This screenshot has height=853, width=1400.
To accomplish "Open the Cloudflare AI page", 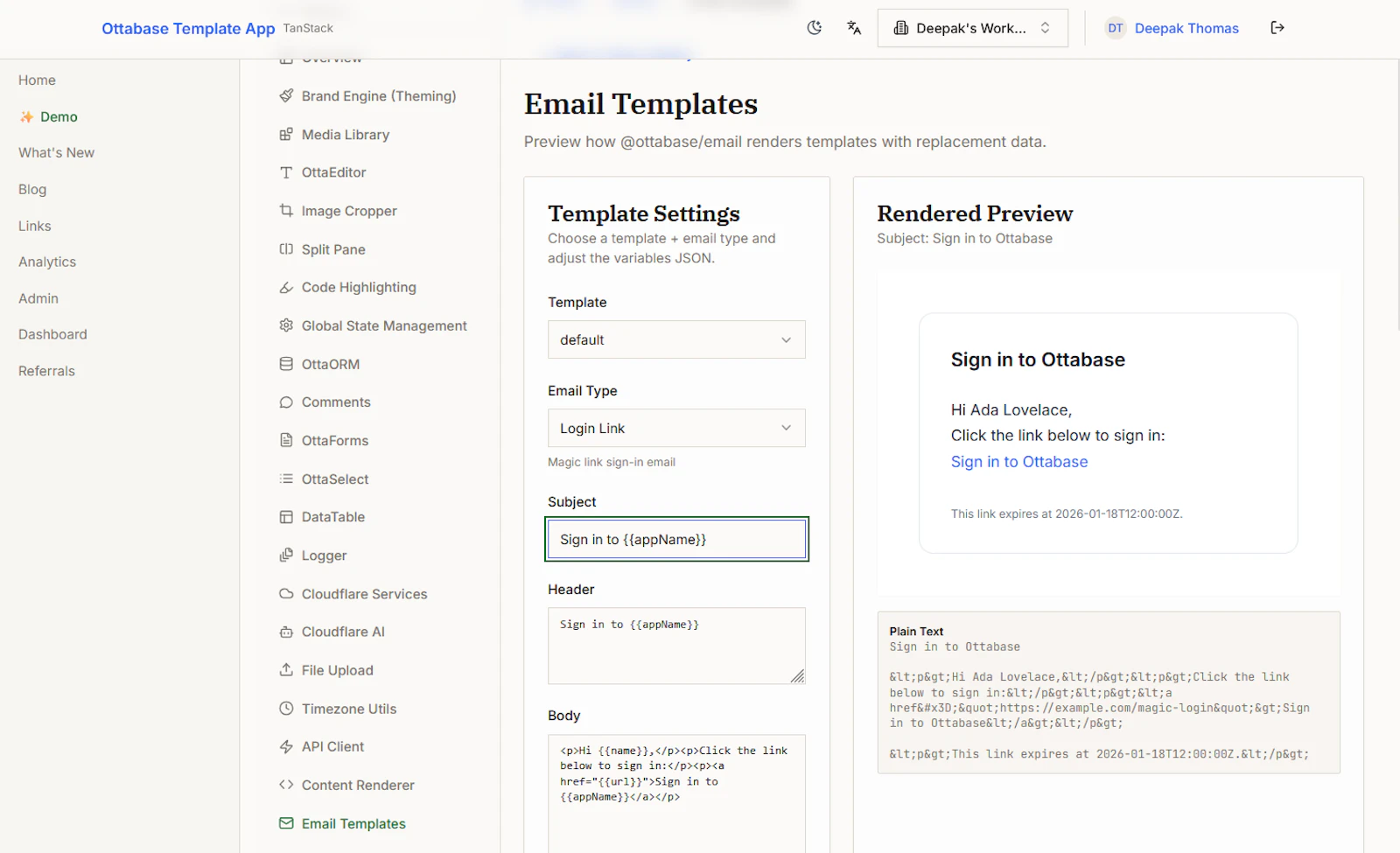I will [342, 631].
